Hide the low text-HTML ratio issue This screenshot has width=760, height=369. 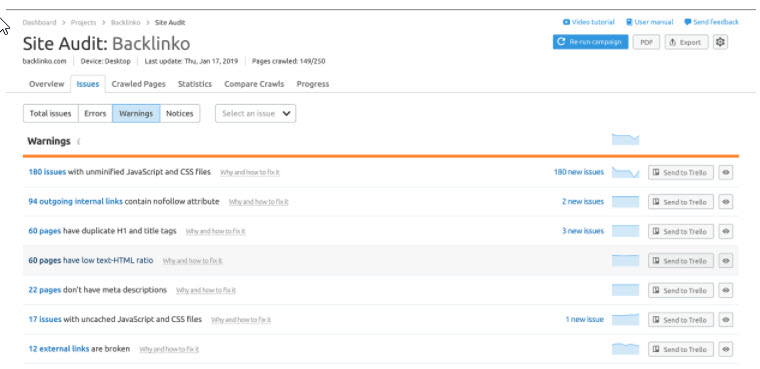(x=726, y=261)
